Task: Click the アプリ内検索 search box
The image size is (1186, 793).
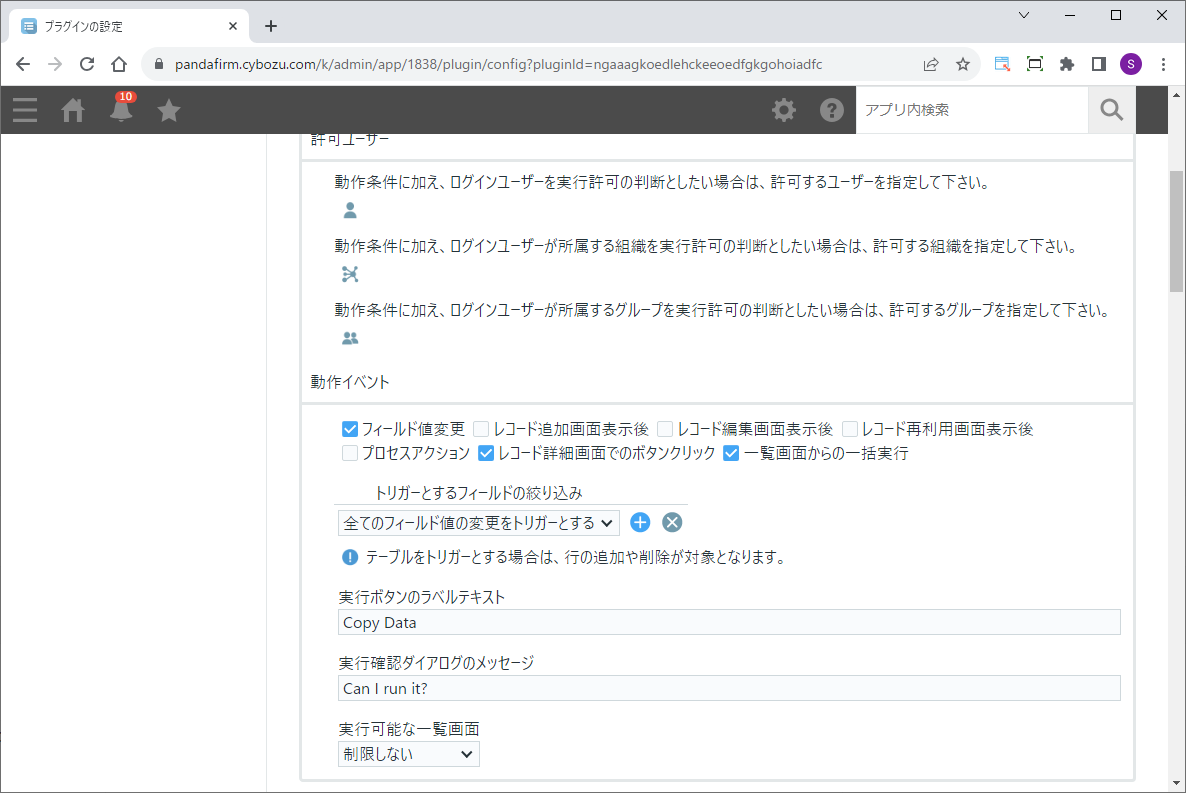Action: [970, 110]
